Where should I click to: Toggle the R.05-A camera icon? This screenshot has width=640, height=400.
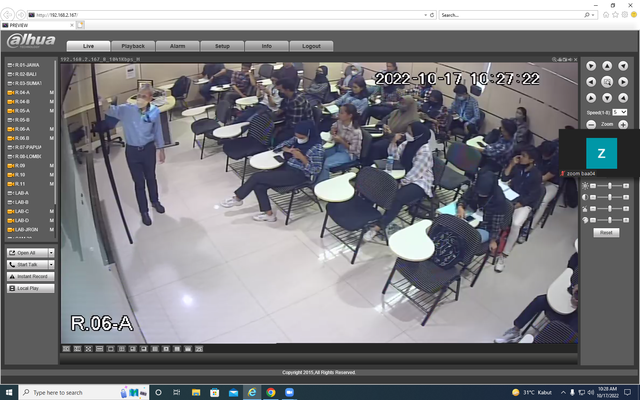click(11, 111)
